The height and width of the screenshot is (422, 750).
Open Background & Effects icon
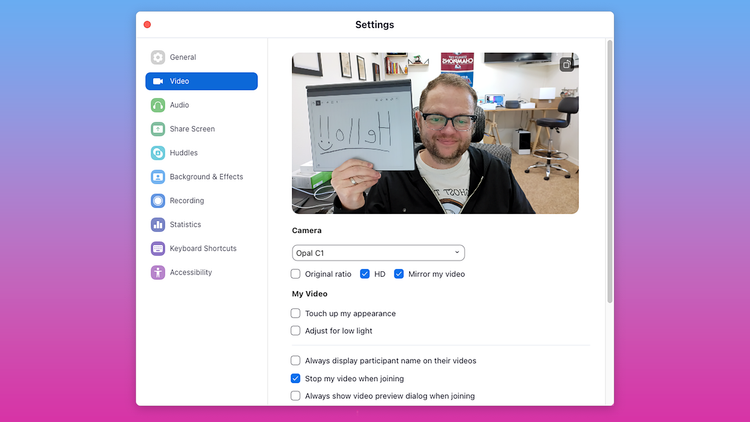158,177
